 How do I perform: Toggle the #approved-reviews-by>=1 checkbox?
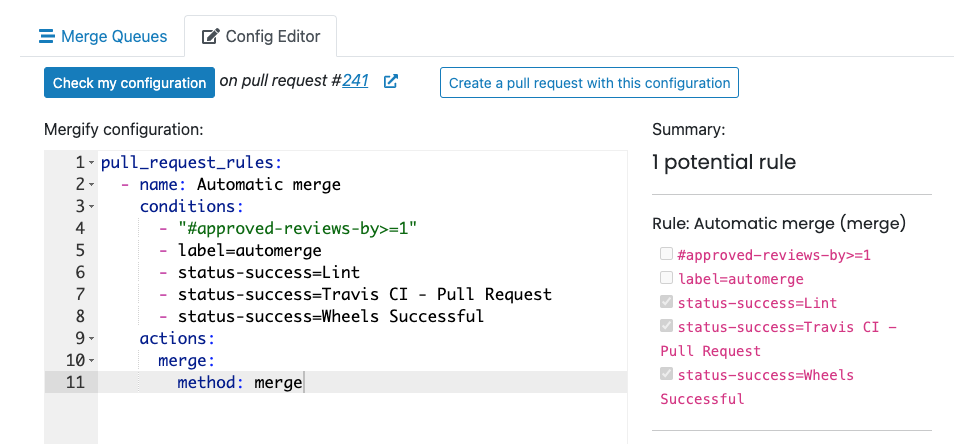(666, 254)
